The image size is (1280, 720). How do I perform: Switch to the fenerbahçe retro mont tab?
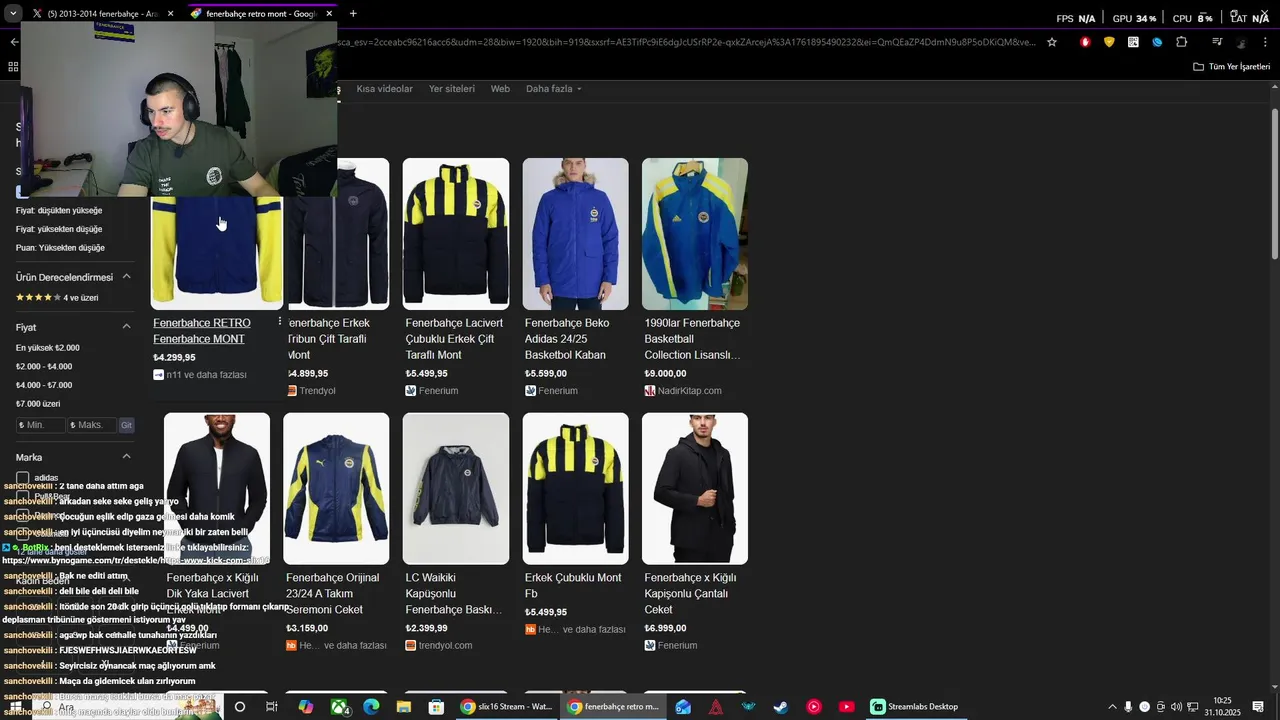pos(260,14)
